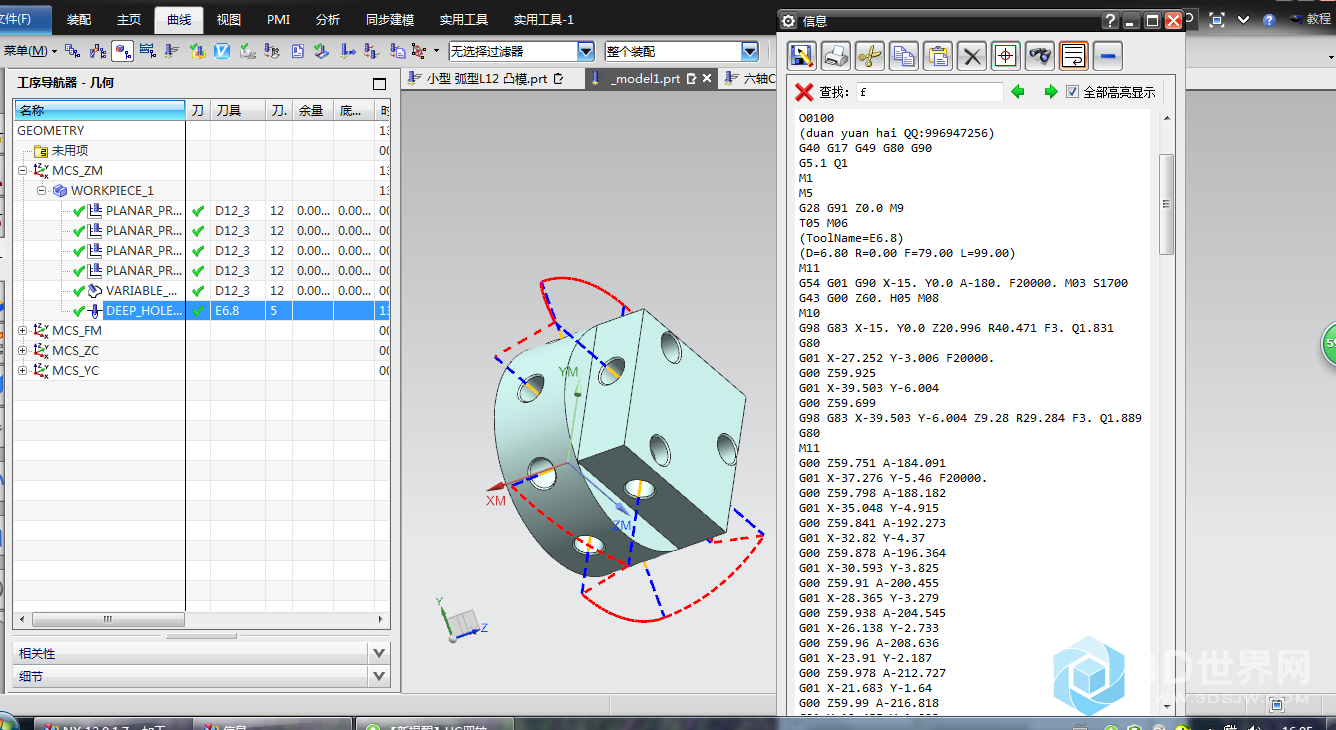Expand the MCS_FM tree node
The image size is (1336, 730).
coord(23,330)
